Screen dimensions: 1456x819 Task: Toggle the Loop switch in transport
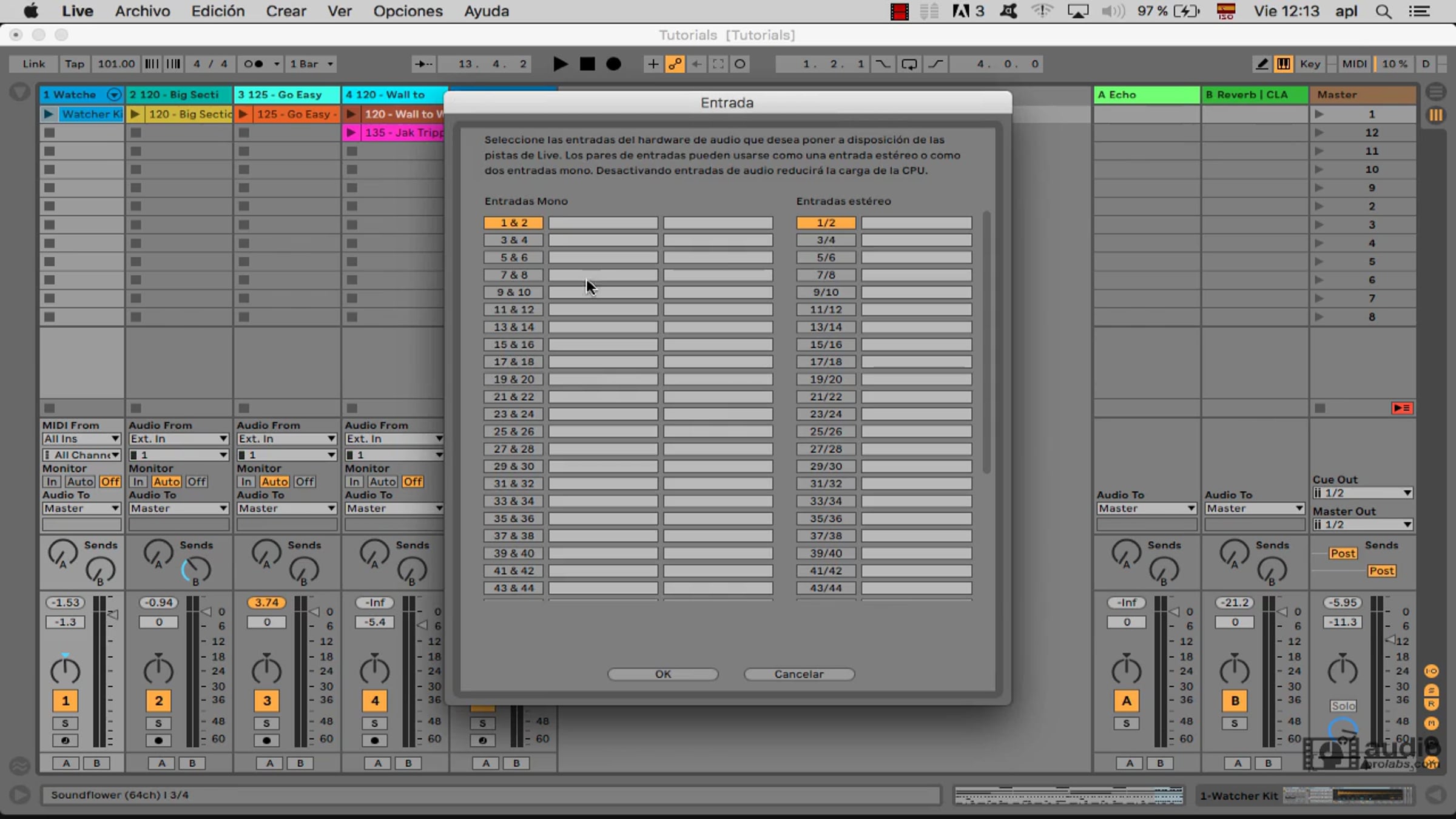909,64
